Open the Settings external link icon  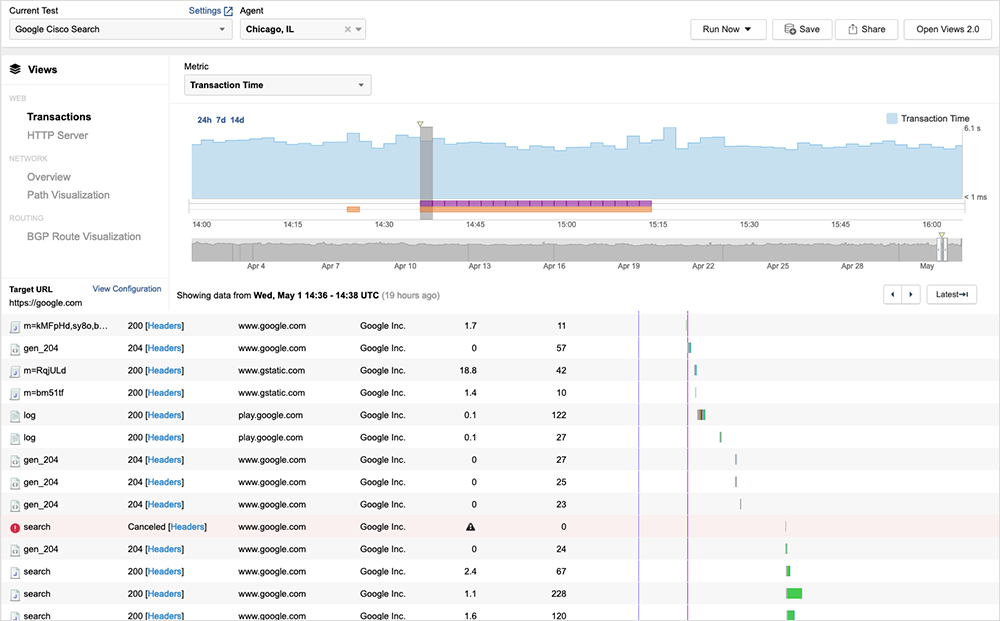coord(228,11)
